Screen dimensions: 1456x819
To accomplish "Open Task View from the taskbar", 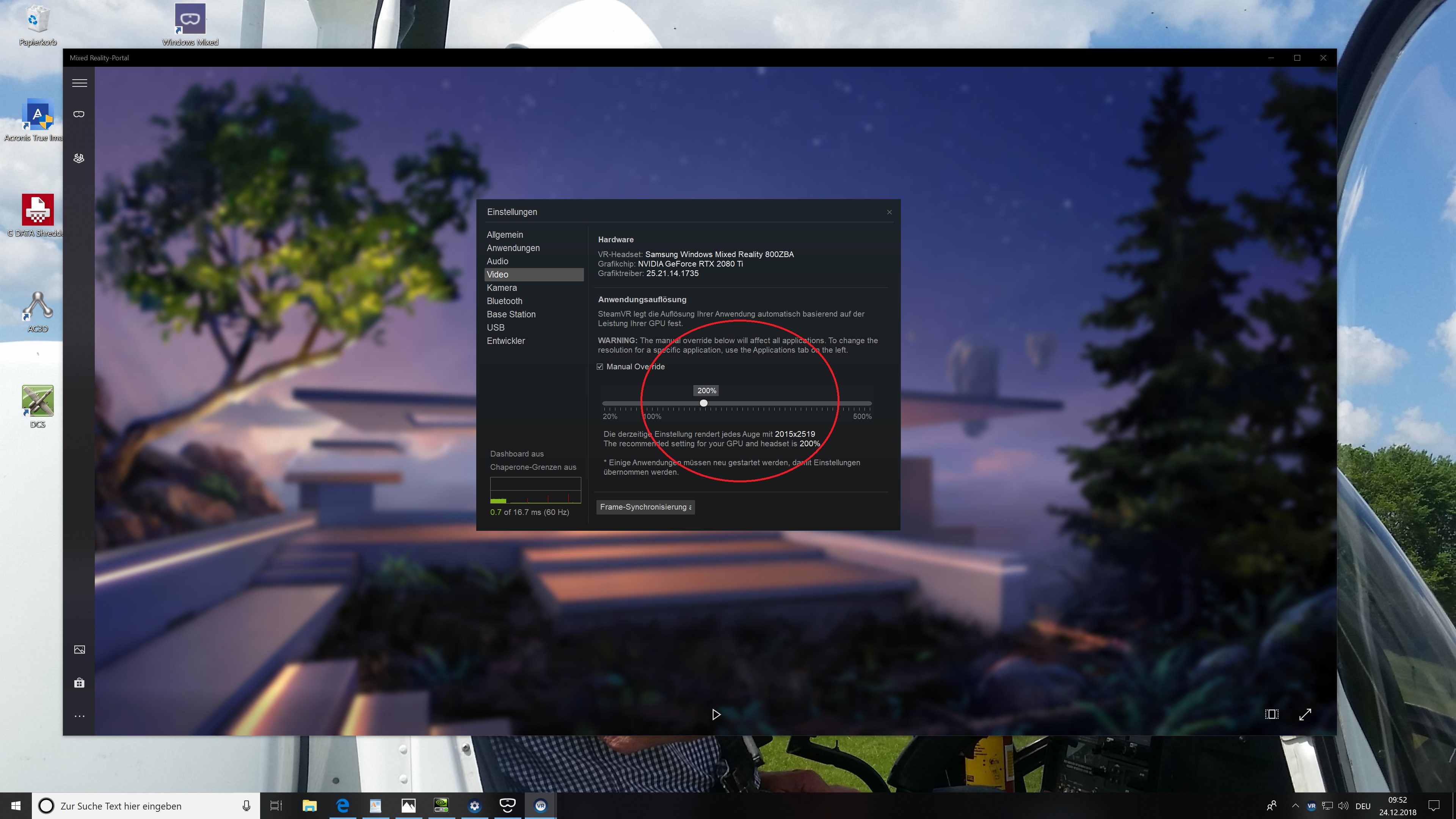I will pyautogui.click(x=276, y=805).
